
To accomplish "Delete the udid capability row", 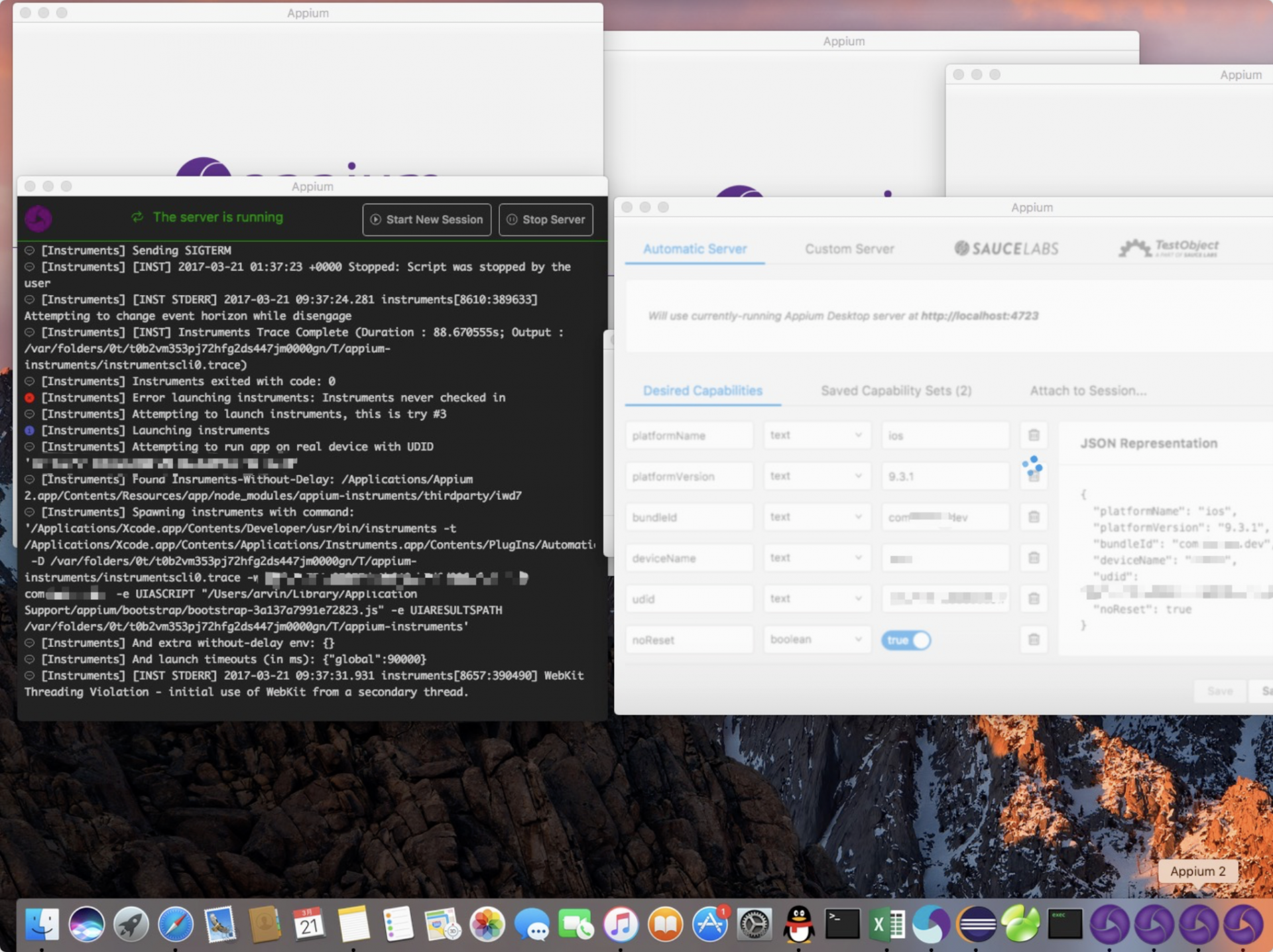I will point(1033,599).
